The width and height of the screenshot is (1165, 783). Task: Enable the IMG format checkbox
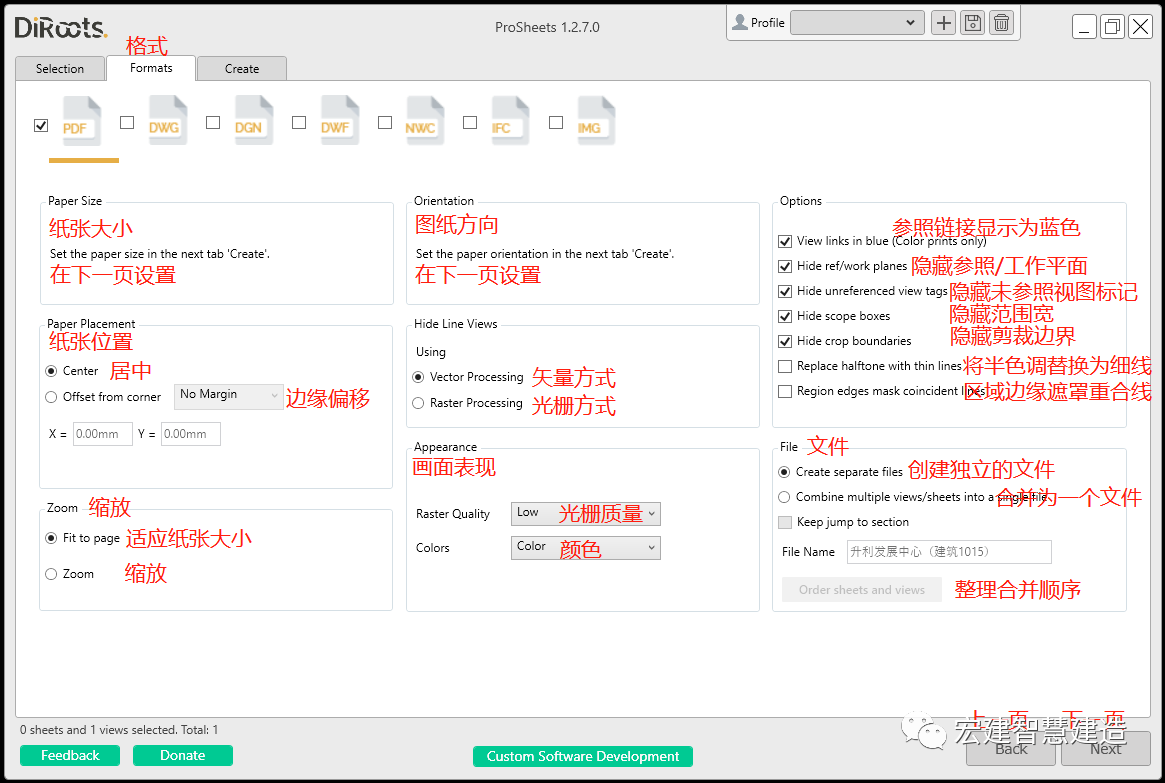pyautogui.click(x=556, y=122)
